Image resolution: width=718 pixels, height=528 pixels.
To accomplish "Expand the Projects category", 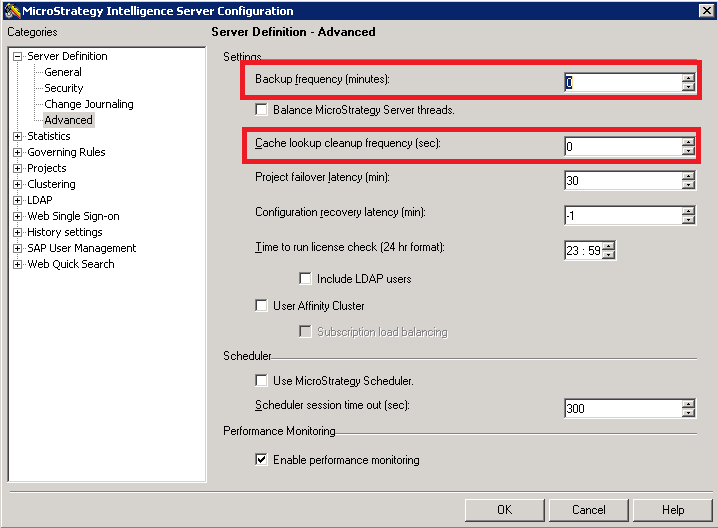I will pos(17,169).
